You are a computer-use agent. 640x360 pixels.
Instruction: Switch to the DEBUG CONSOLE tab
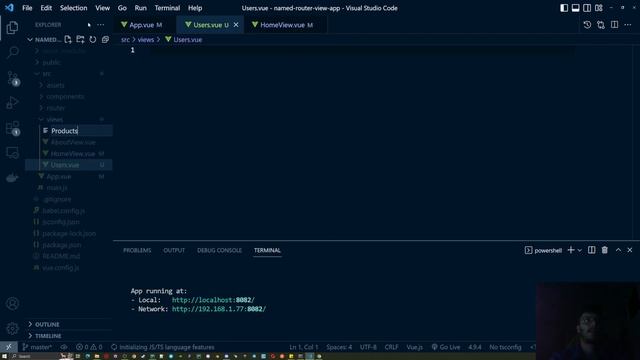[219, 250]
